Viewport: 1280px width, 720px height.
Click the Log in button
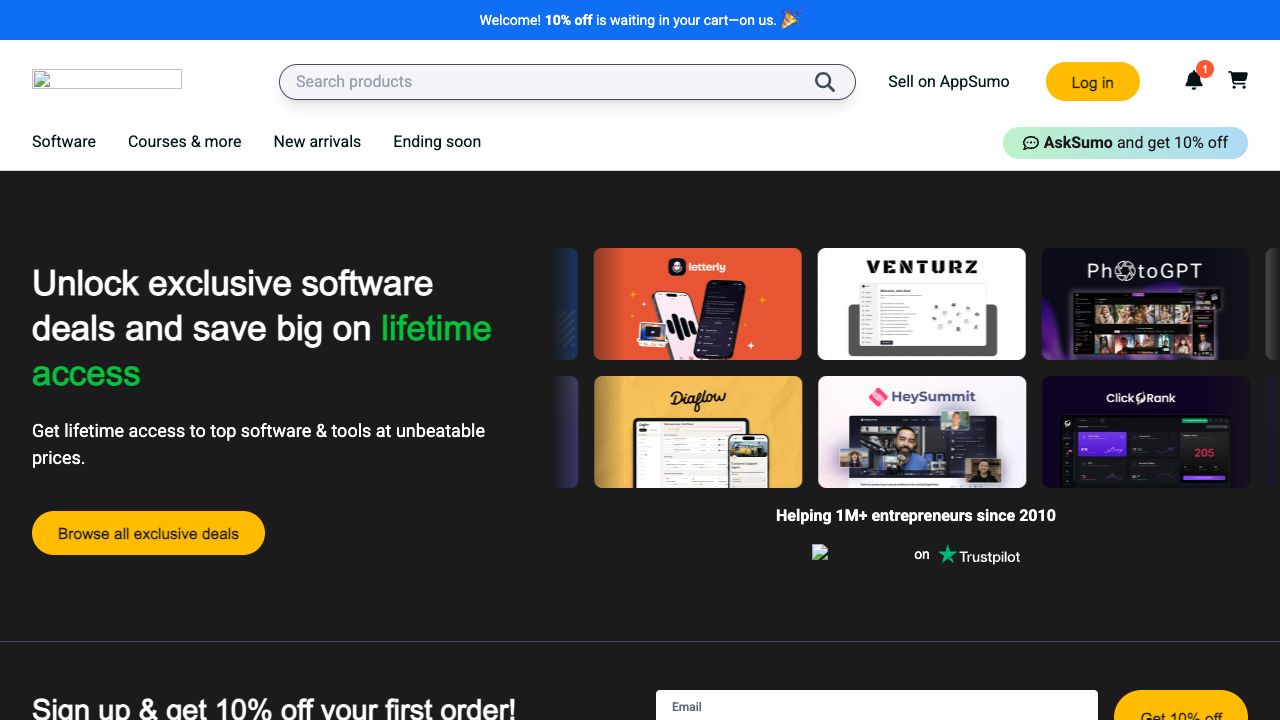tap(1092, 82)
